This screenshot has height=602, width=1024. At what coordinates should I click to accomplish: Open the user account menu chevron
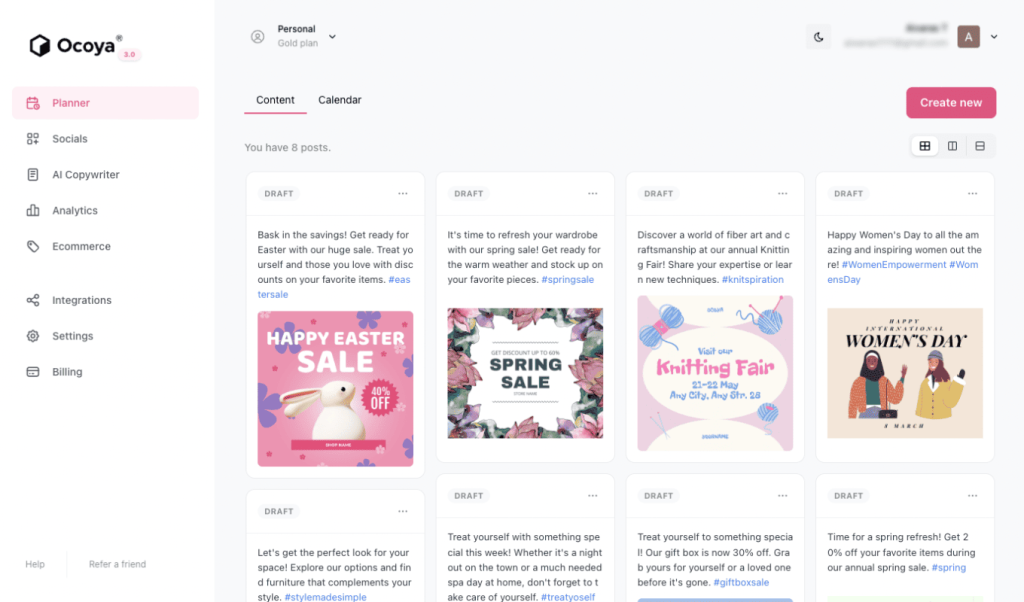[994, 37]
